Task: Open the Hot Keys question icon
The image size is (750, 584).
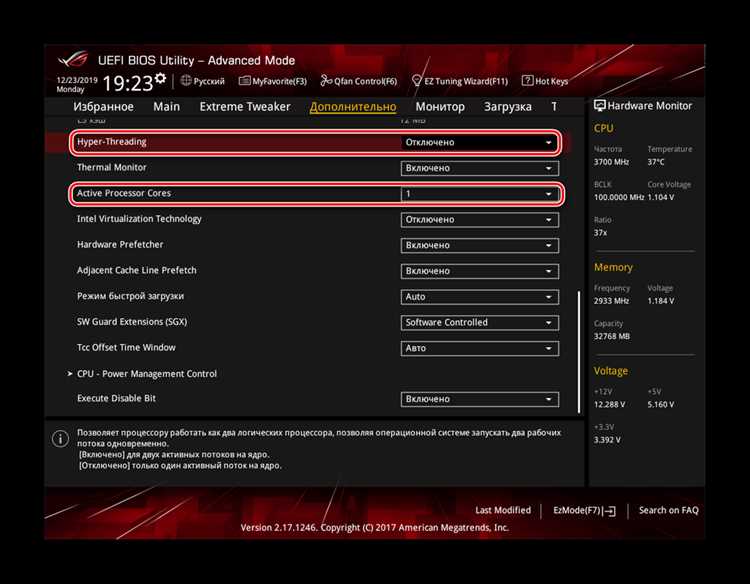Action: pyautogui.click(x=527, y=80)
